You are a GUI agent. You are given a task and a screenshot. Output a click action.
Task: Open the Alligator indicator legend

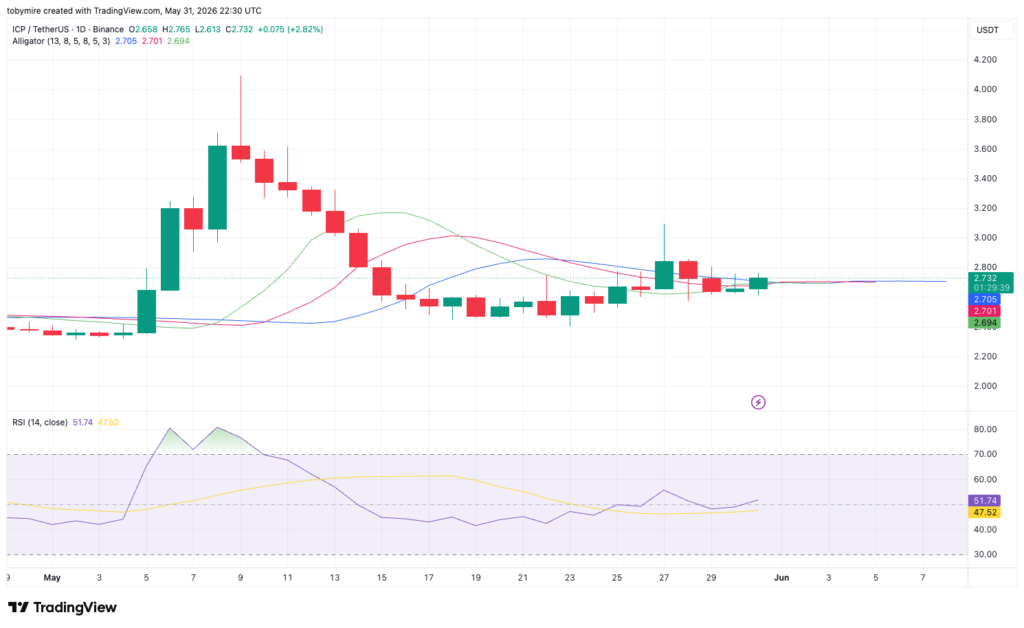coord(61,41)
